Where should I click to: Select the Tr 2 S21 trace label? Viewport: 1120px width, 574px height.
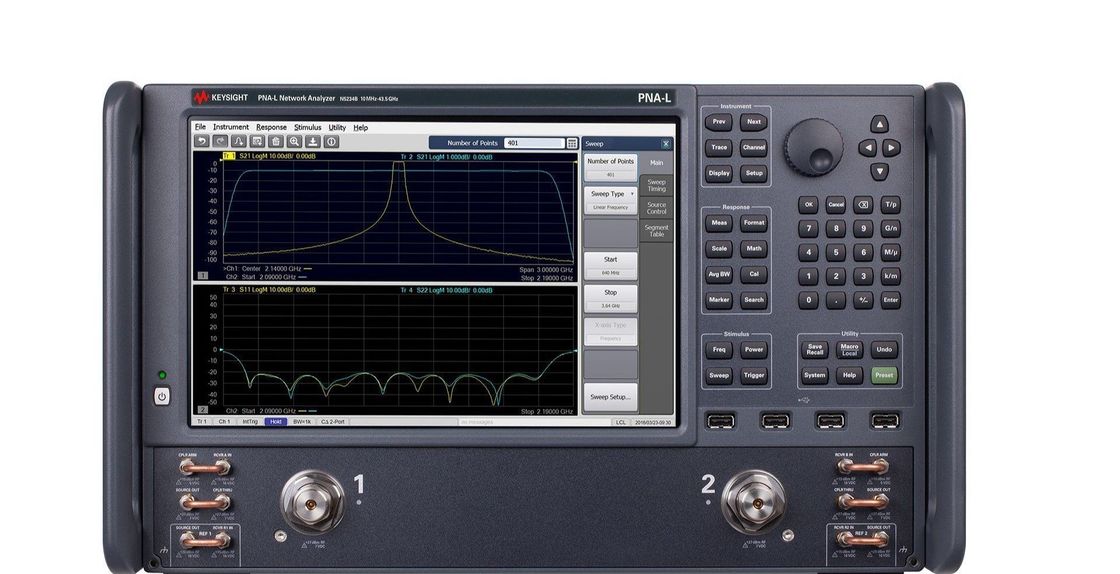point(446,156)
